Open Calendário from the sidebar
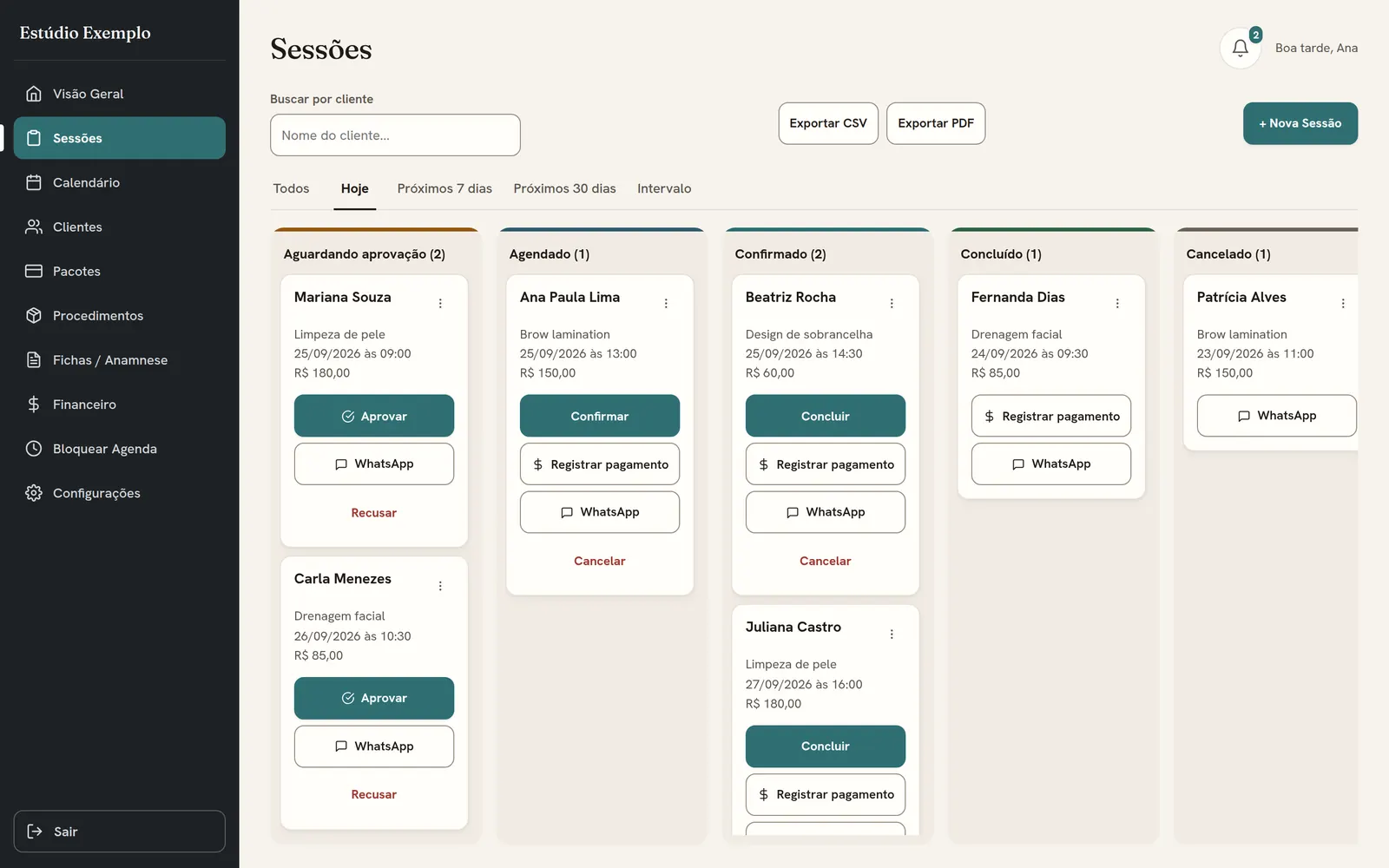Screen dimensions: 1389x868 point(120,182)
